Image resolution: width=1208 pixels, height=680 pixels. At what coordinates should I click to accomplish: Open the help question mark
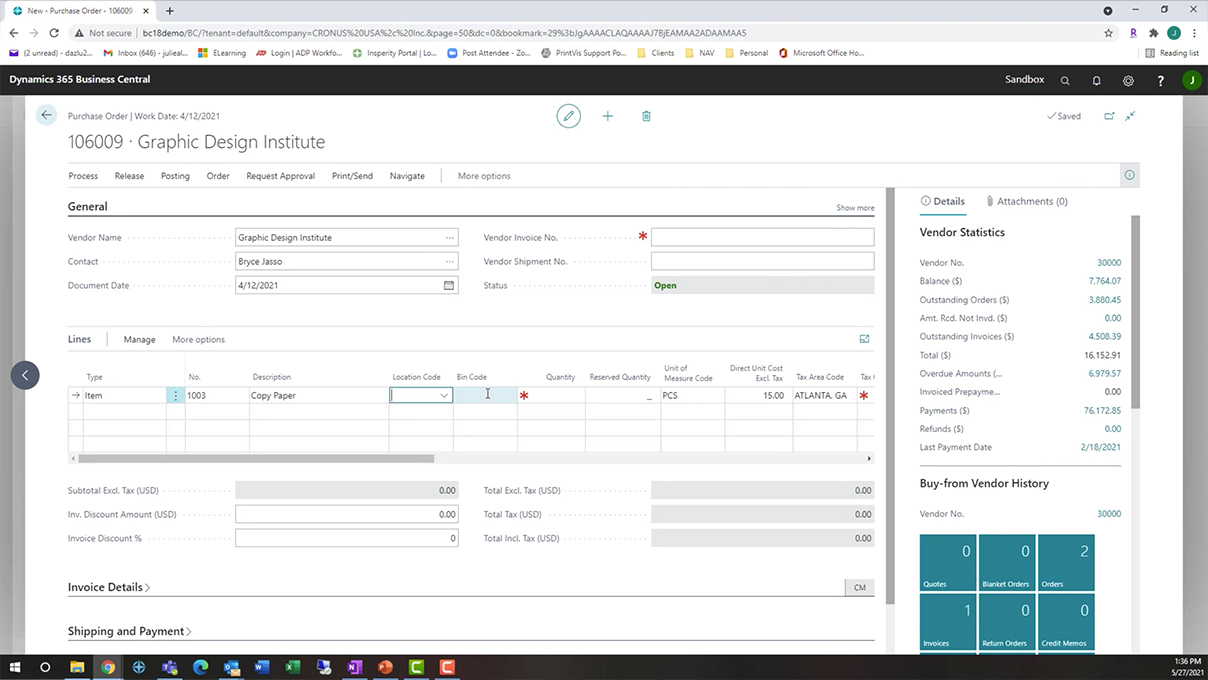[x=1160, y=80]
